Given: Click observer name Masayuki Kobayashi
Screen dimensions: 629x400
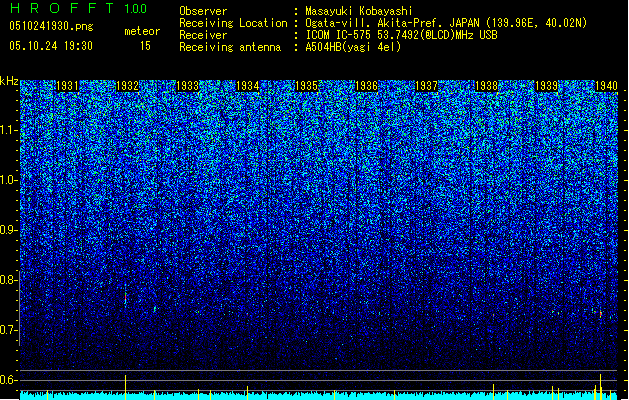Looking at the screenshot, I should (x=359, y=11).
